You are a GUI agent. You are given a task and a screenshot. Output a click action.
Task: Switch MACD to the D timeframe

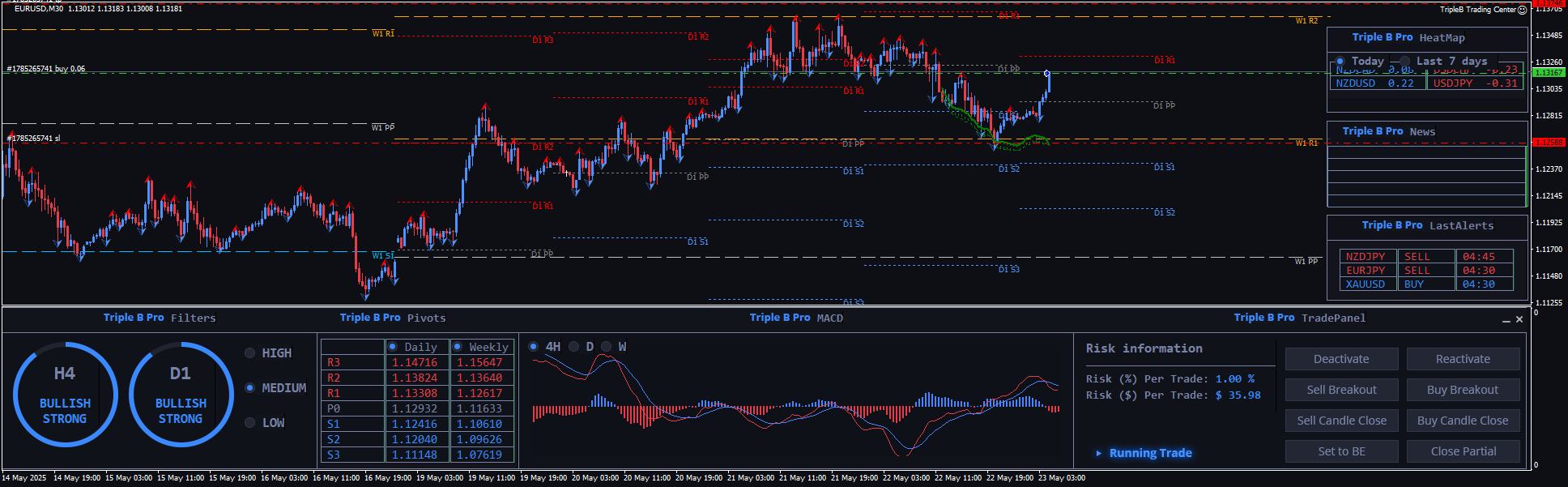point(574,347)
